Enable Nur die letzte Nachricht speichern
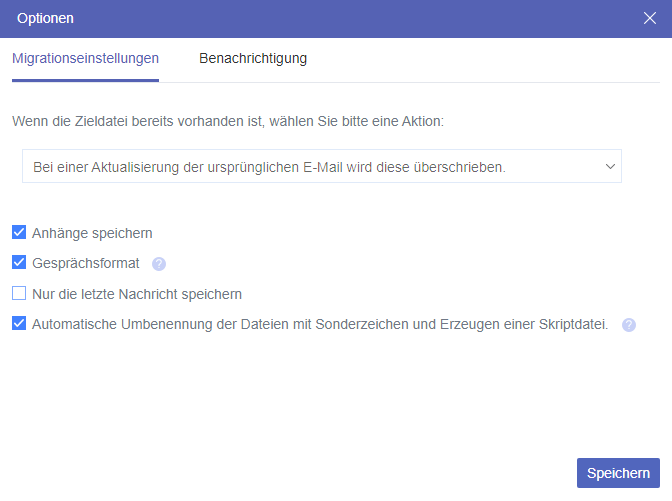 [19, 294]
